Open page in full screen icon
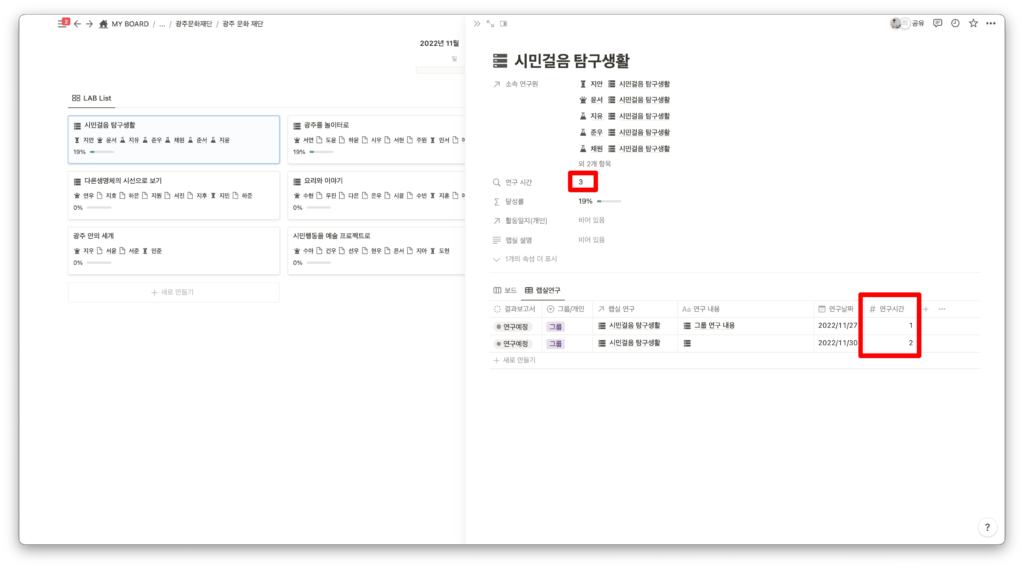The image size is (1024, 568). tap(490, 24)
